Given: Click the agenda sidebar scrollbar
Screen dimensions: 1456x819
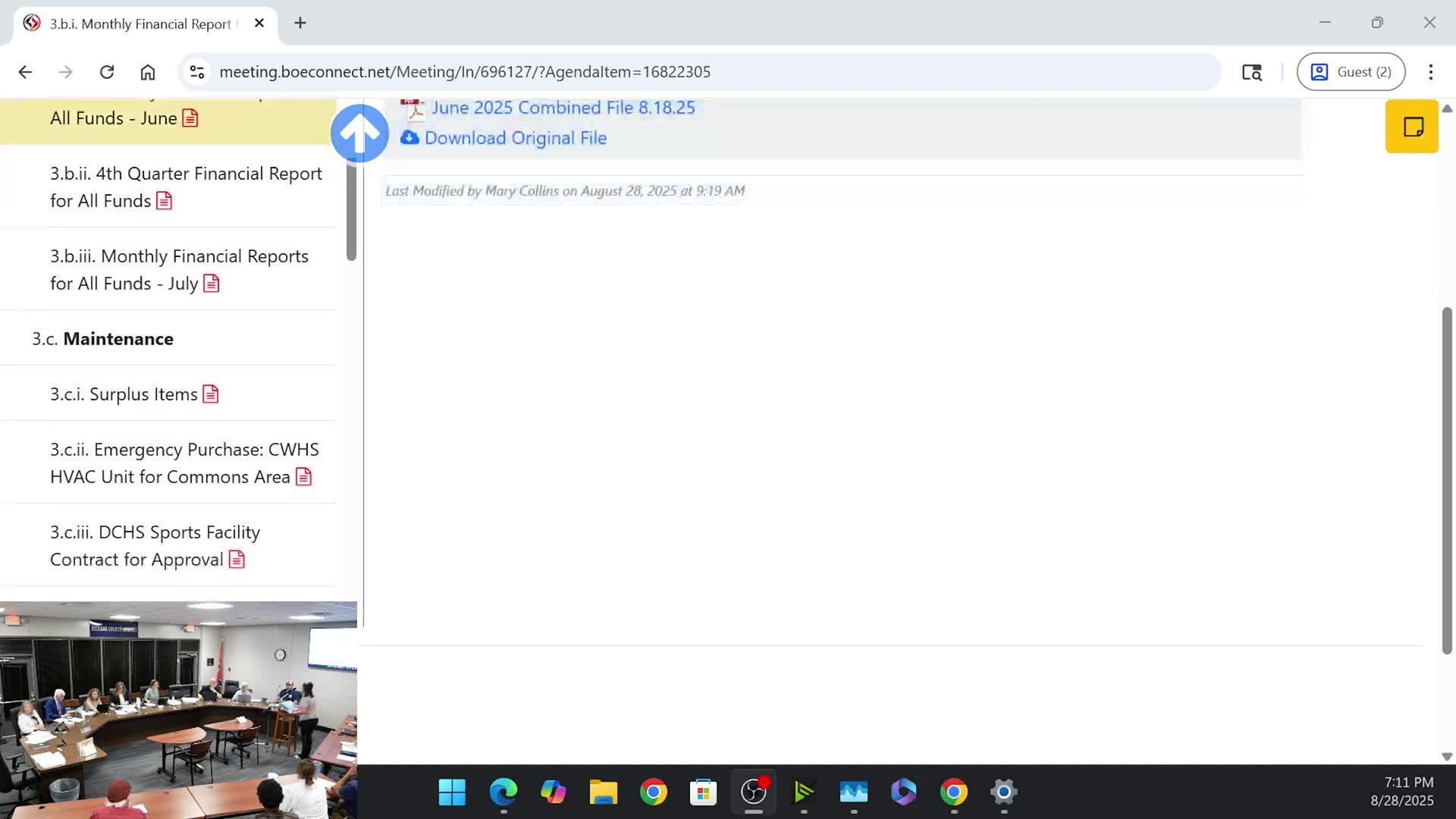Looking at the screenshot, I should pos(351,212).
